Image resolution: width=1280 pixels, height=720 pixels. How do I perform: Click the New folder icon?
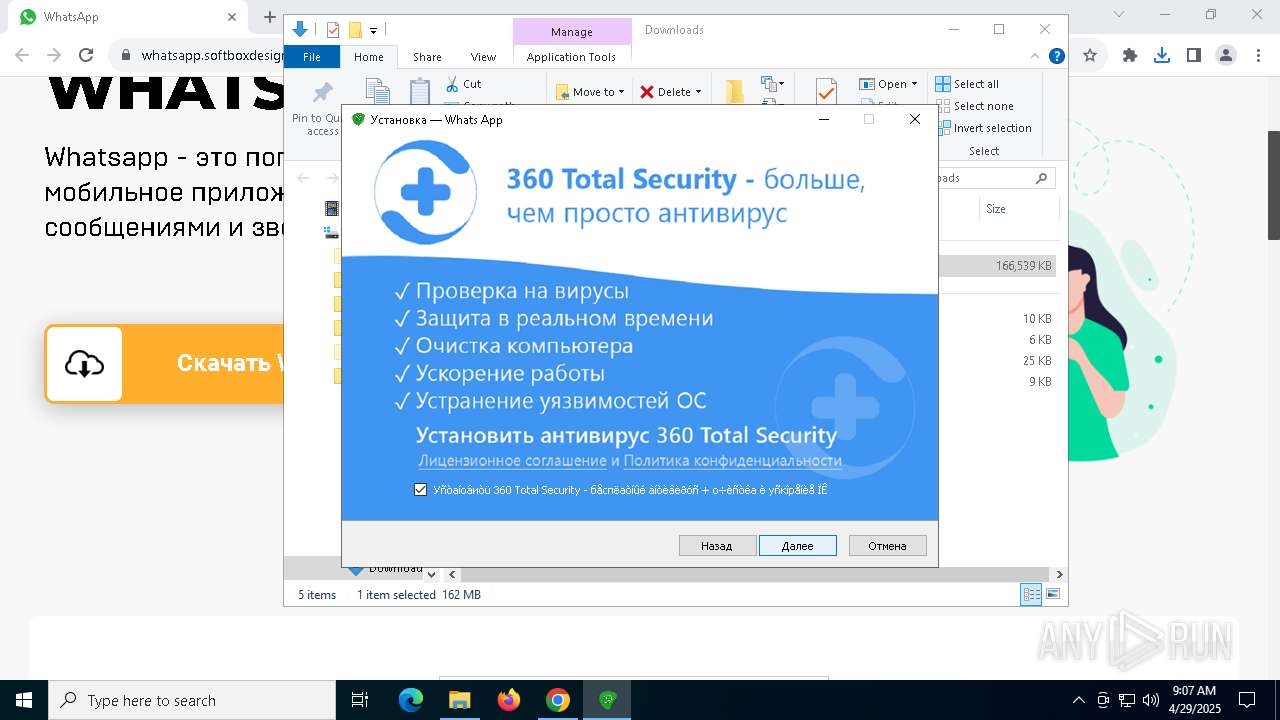tap(735, 91)
